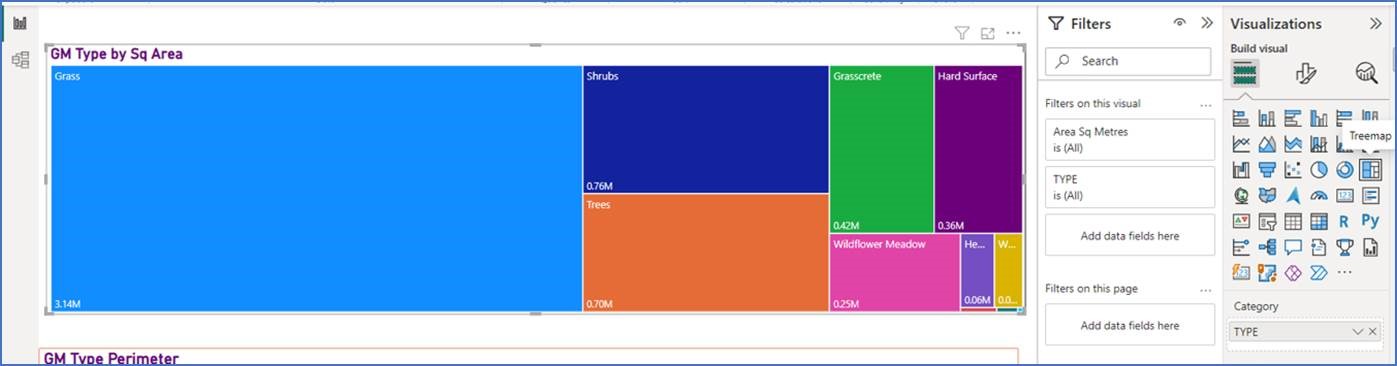Screen dimensions: 1397x366
Task: Open options ellipsis for Filters on this visual
Action: click(1205, 104)
